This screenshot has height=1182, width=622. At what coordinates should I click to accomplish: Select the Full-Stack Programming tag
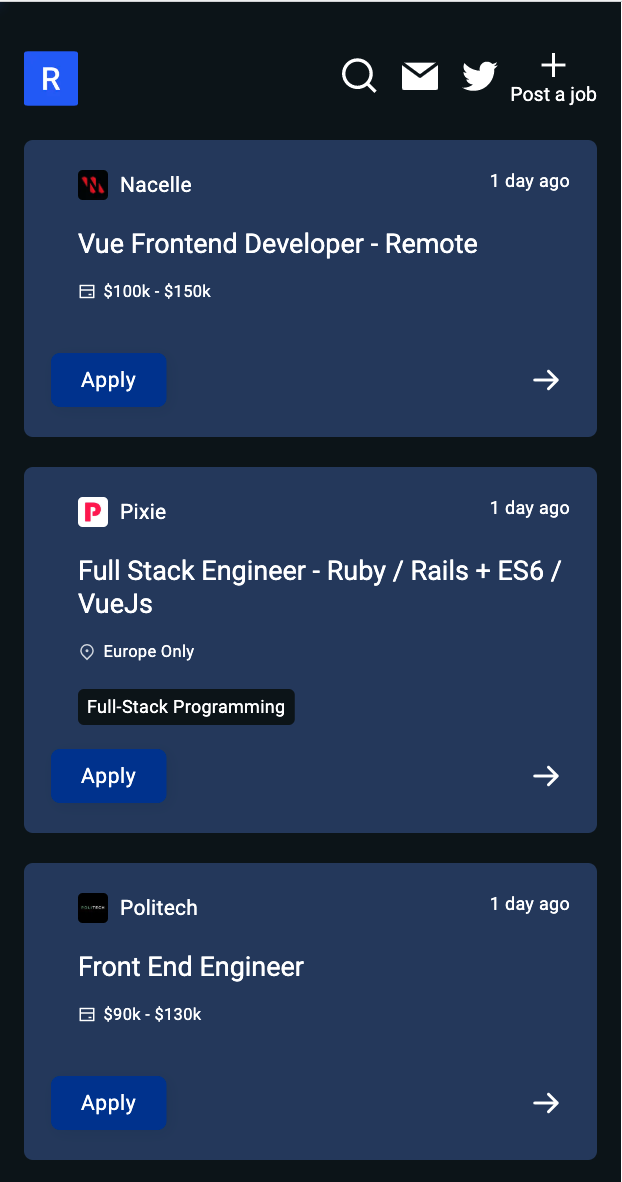point(186,707)
